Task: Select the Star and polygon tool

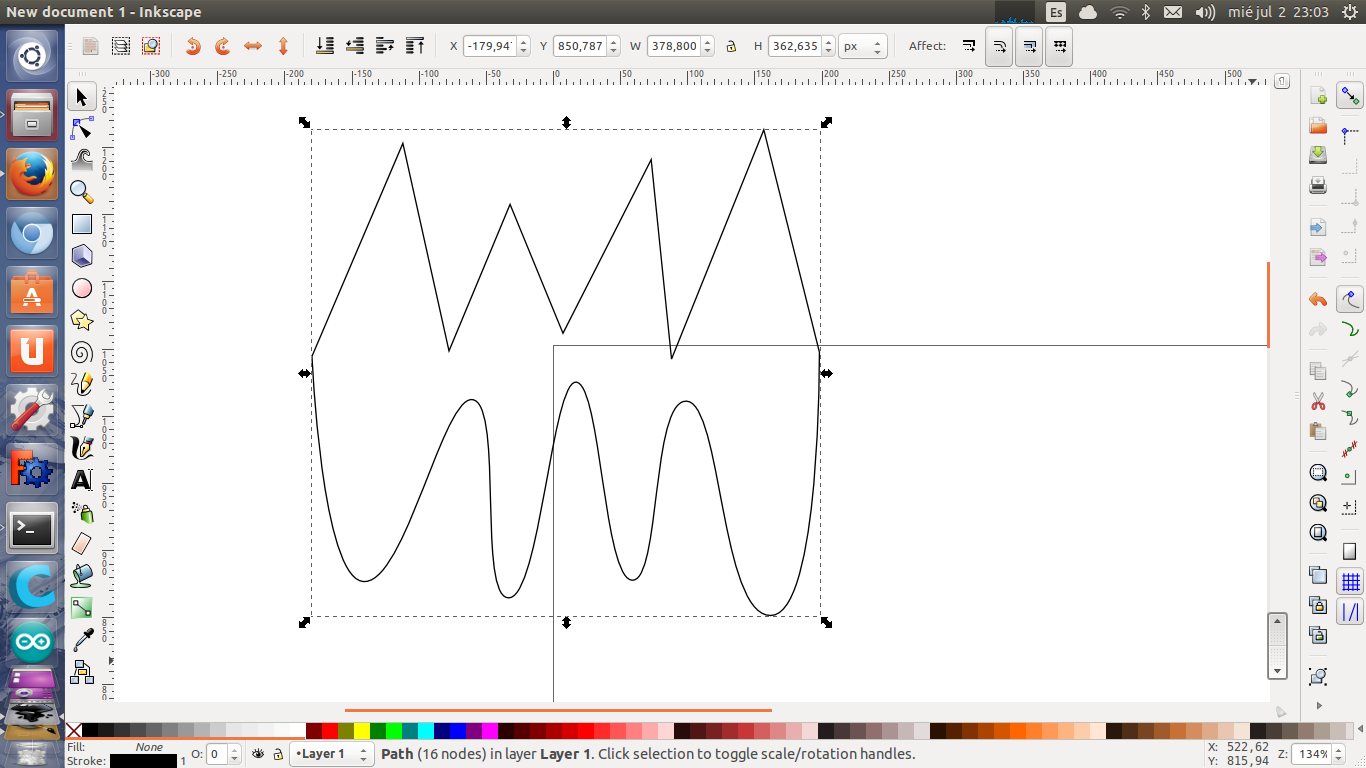Action: pos(82,320)
